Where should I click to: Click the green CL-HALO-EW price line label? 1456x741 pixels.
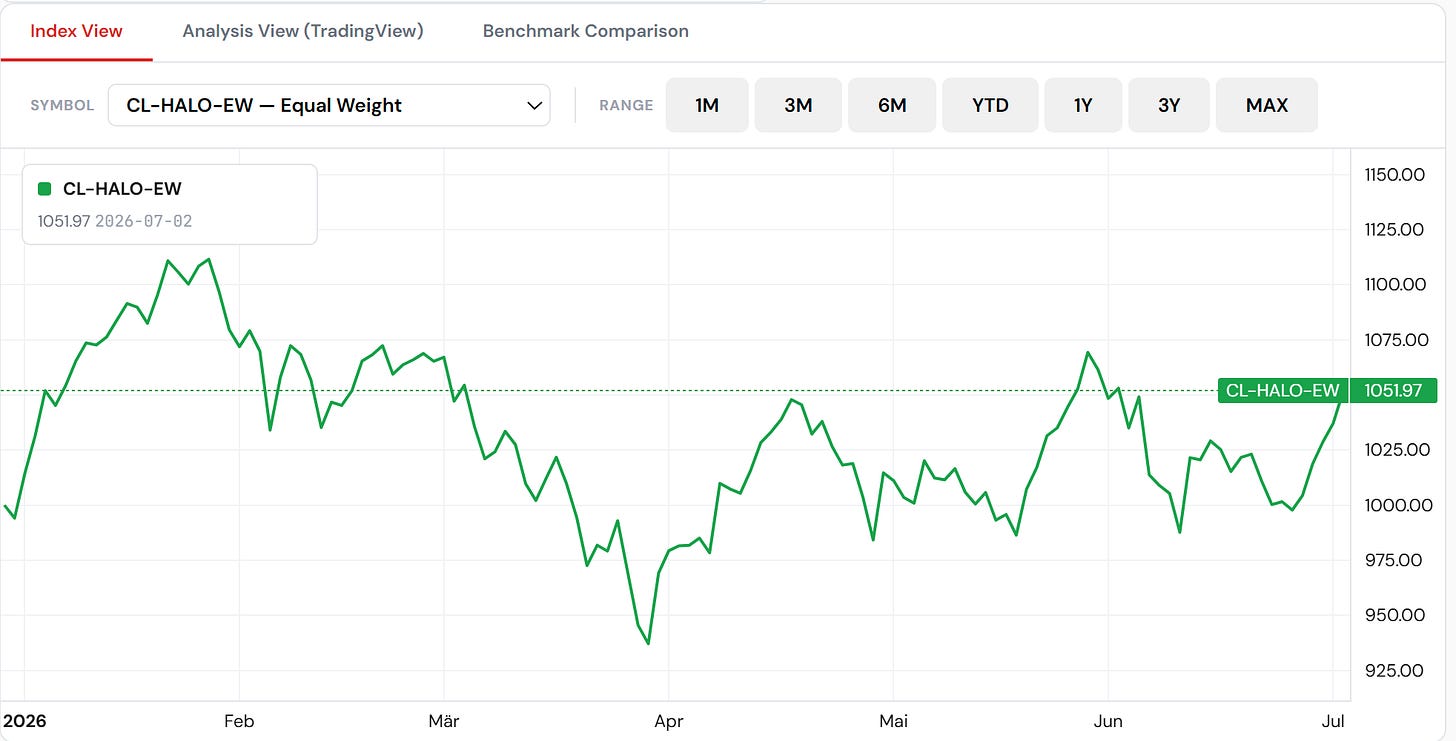click(1282, 390)
